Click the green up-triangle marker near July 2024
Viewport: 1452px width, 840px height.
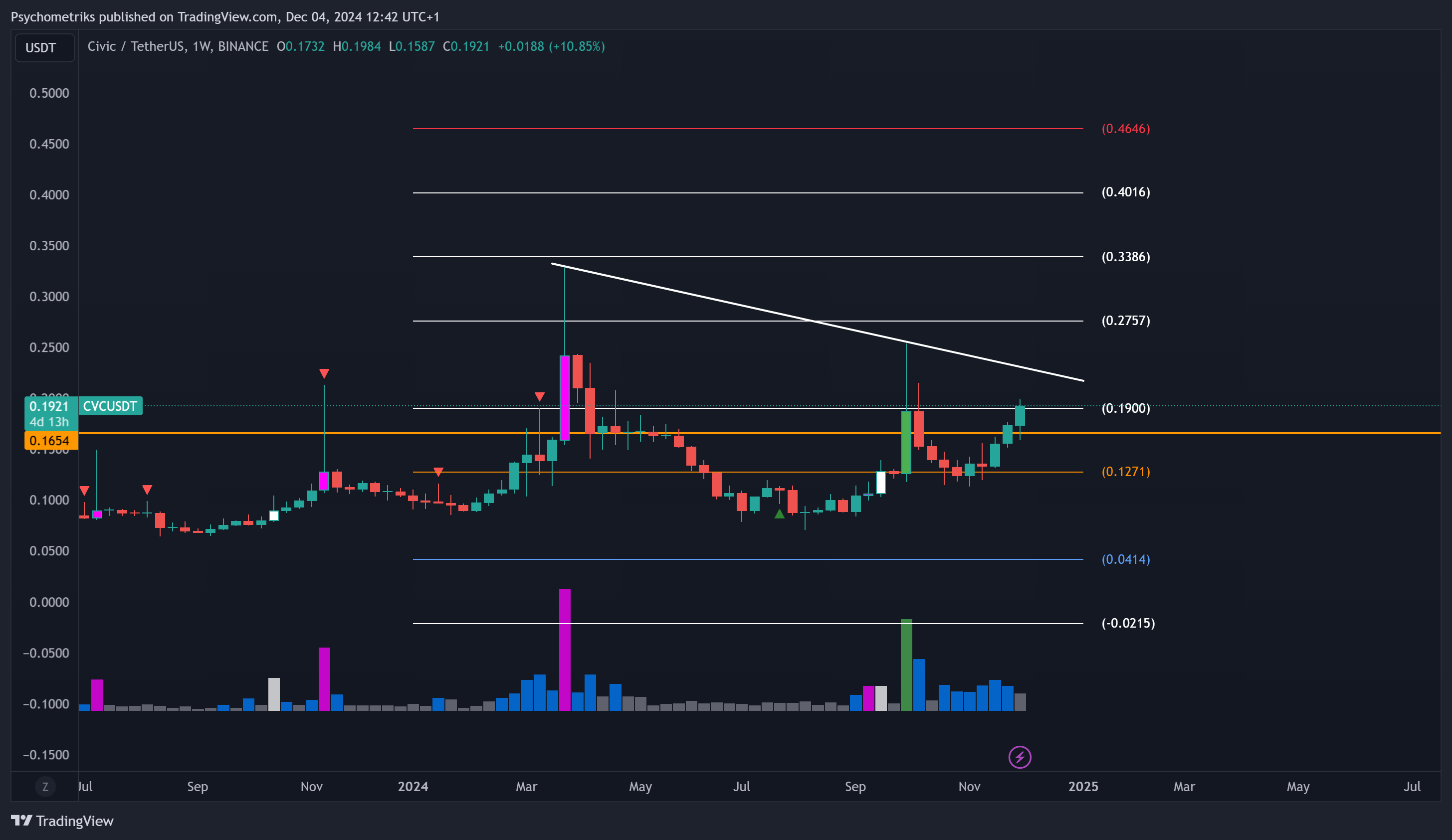tap(780, 513)
